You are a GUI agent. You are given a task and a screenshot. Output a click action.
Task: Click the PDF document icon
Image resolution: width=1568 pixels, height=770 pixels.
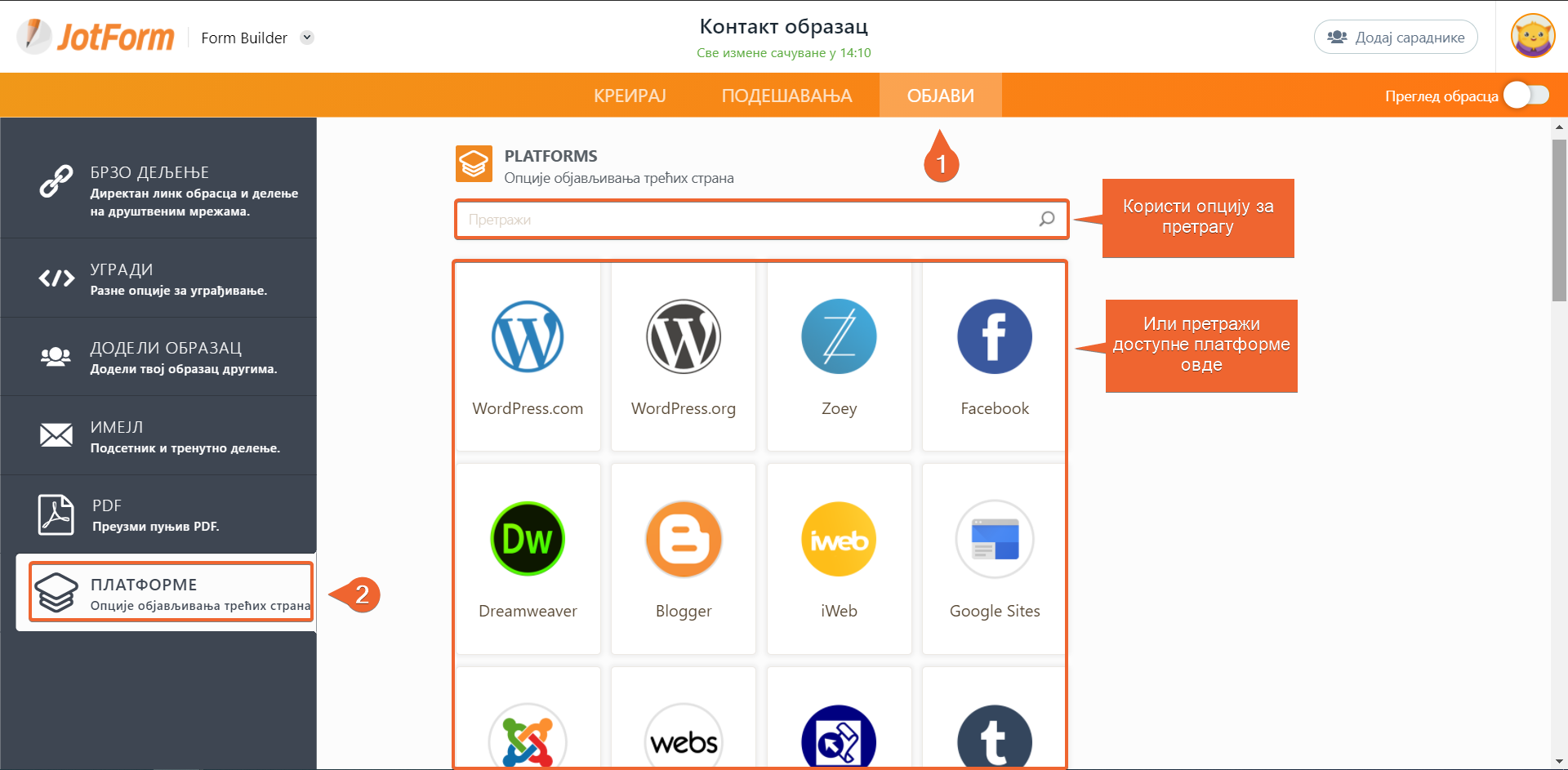56,514
